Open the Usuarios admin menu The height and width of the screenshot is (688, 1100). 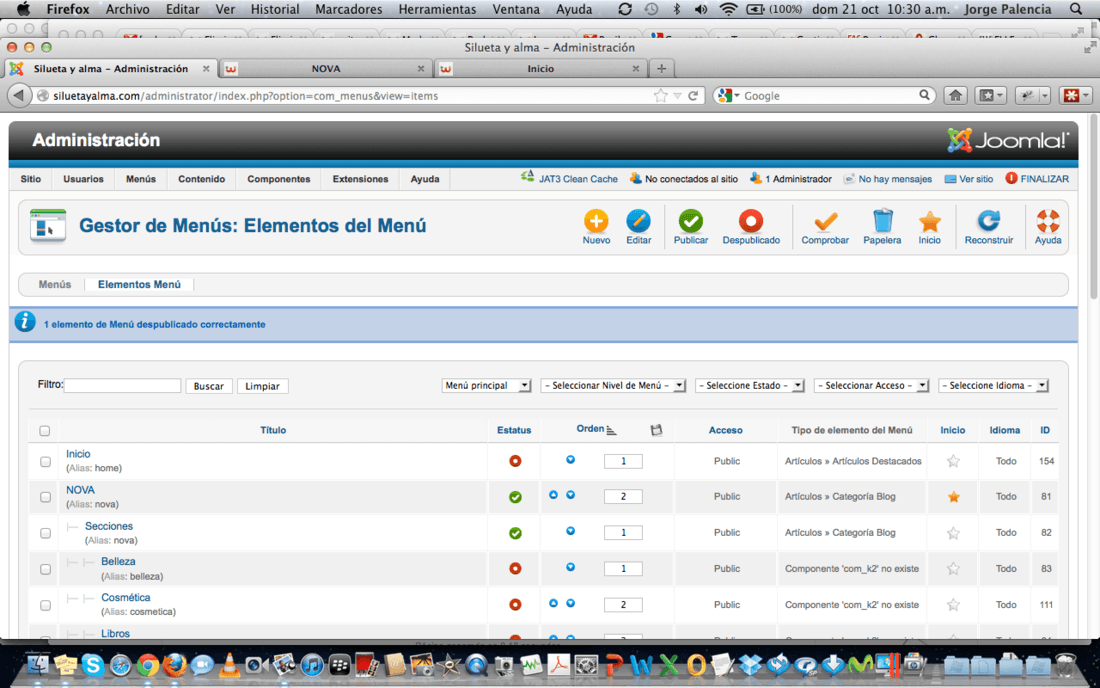(83, 179)
